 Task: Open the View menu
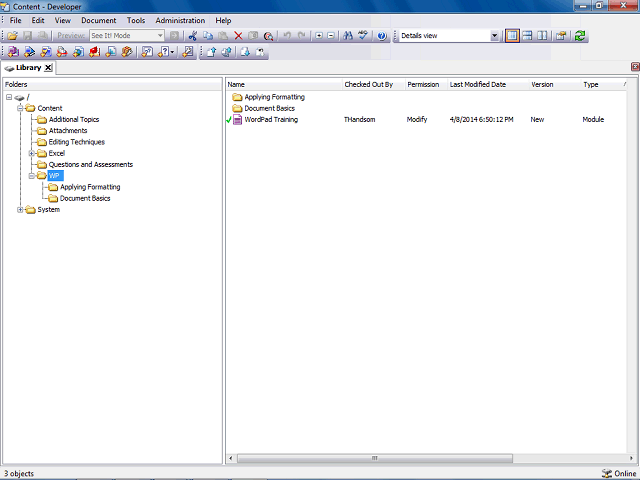[x=62, y=20]
